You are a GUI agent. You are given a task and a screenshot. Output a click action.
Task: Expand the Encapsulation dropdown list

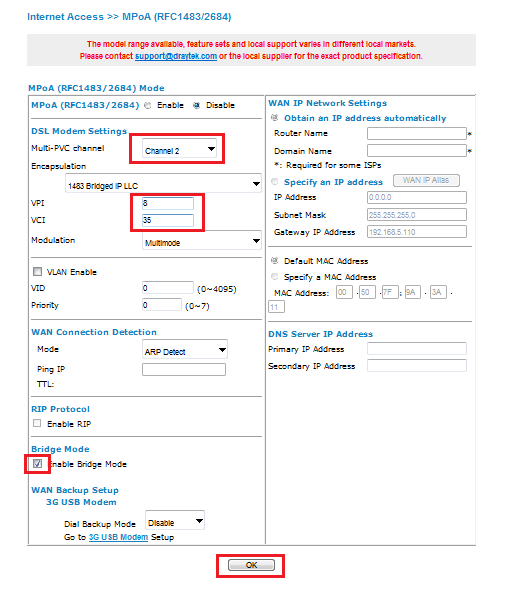point(163,185)
